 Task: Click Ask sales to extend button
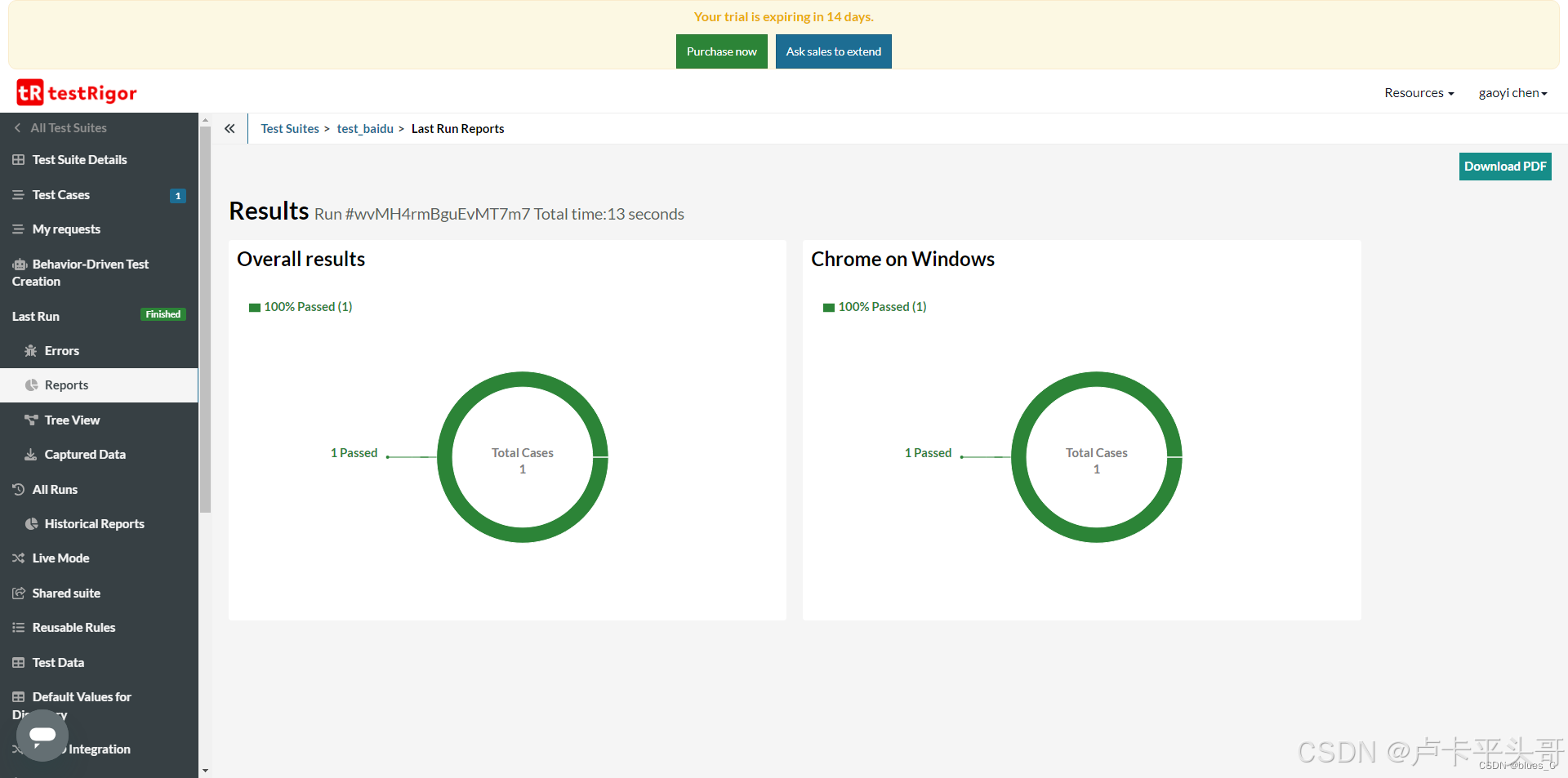tap(834, 51)
